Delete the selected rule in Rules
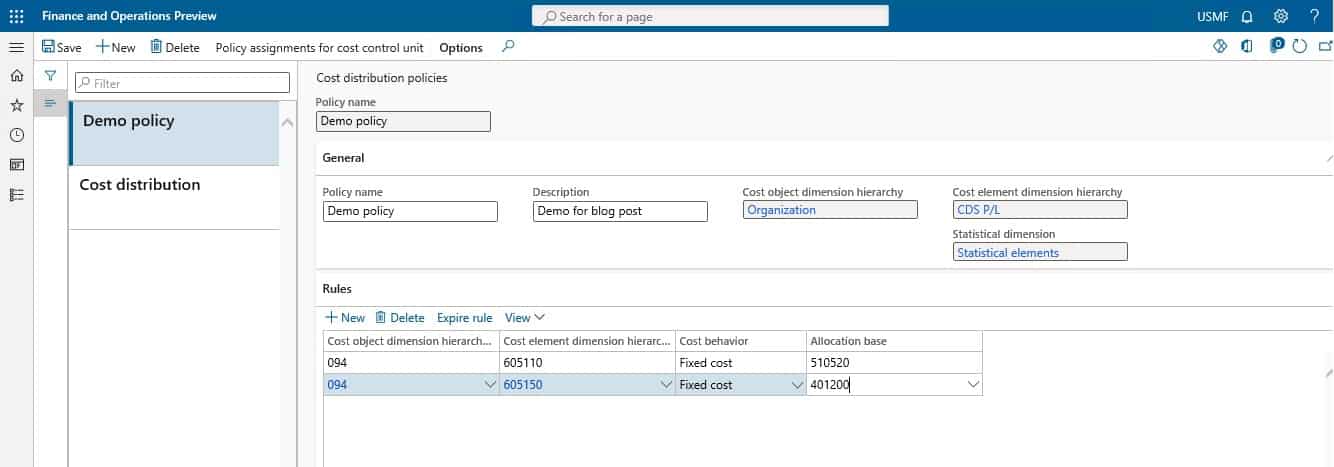Screen dimensions: 1334x467 [400, 317]
